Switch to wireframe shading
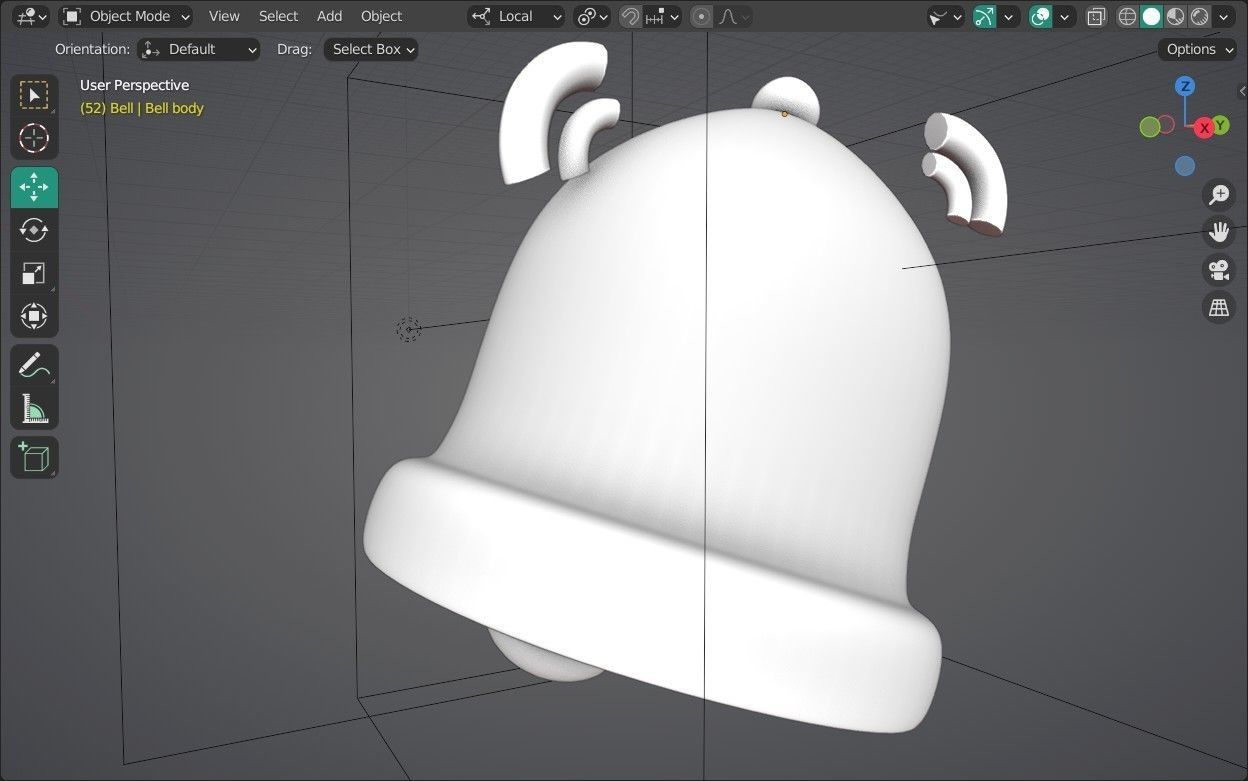The height and width of the screenshot is (781, 1248). 1128,16
